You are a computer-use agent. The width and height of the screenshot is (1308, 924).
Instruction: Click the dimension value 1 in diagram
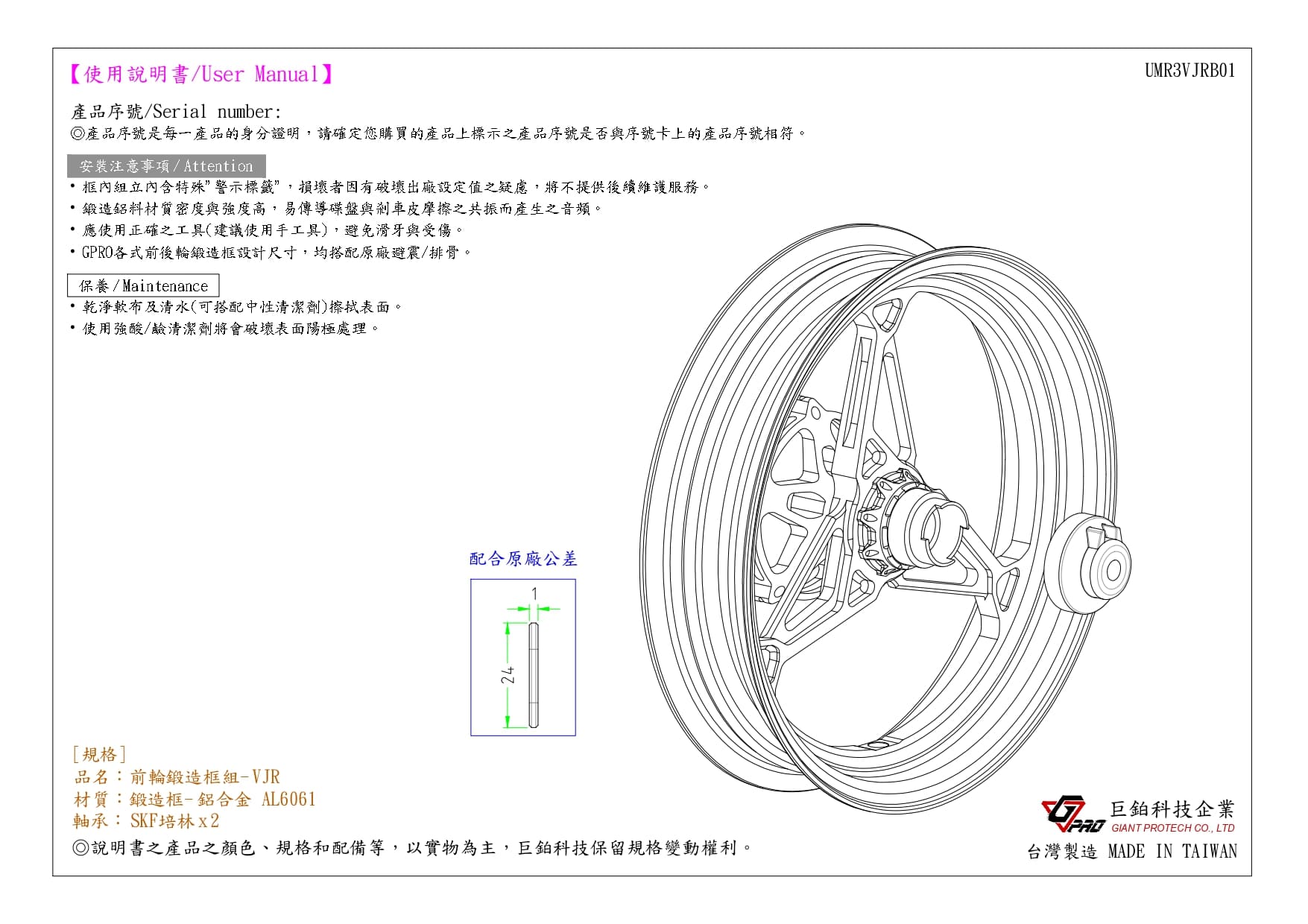(x=534, y=594)
